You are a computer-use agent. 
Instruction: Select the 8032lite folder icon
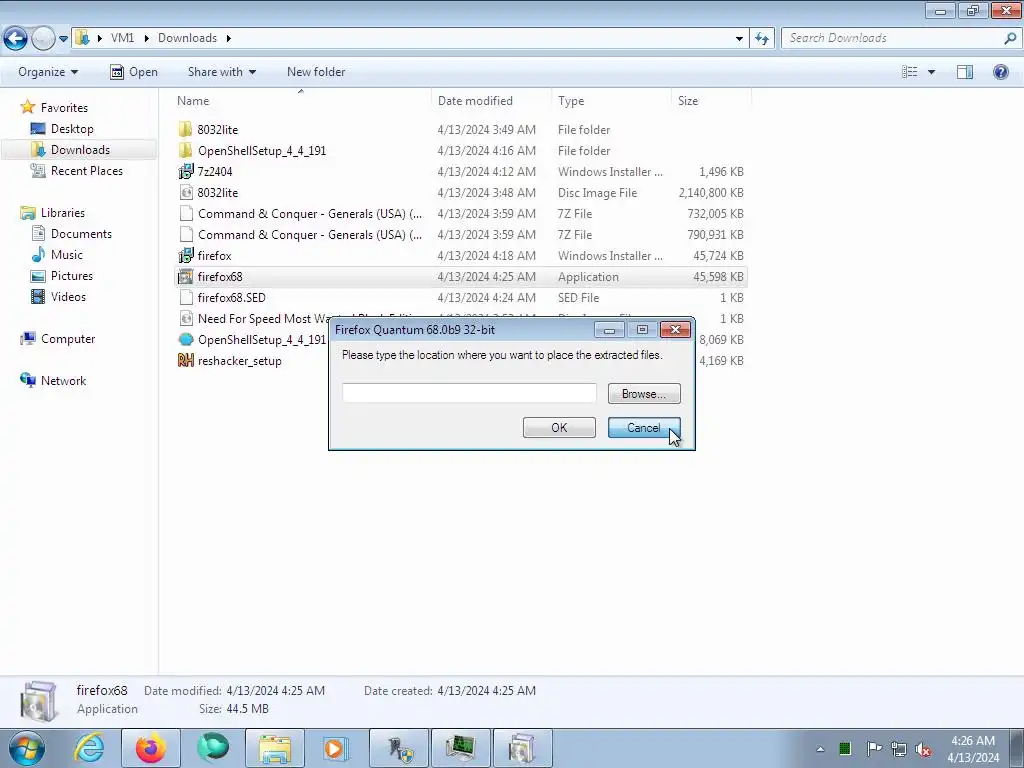(185, 129)
